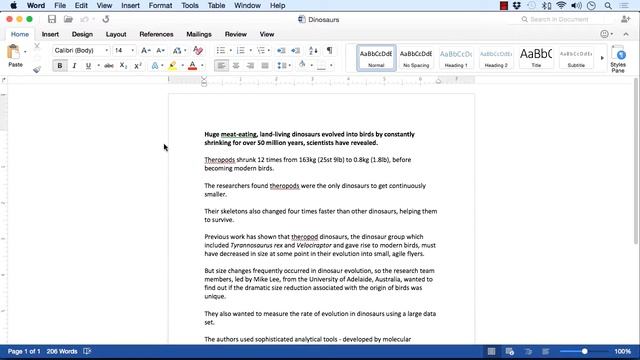Apply the Normal style
640x360 pixels.
[376, 58]
